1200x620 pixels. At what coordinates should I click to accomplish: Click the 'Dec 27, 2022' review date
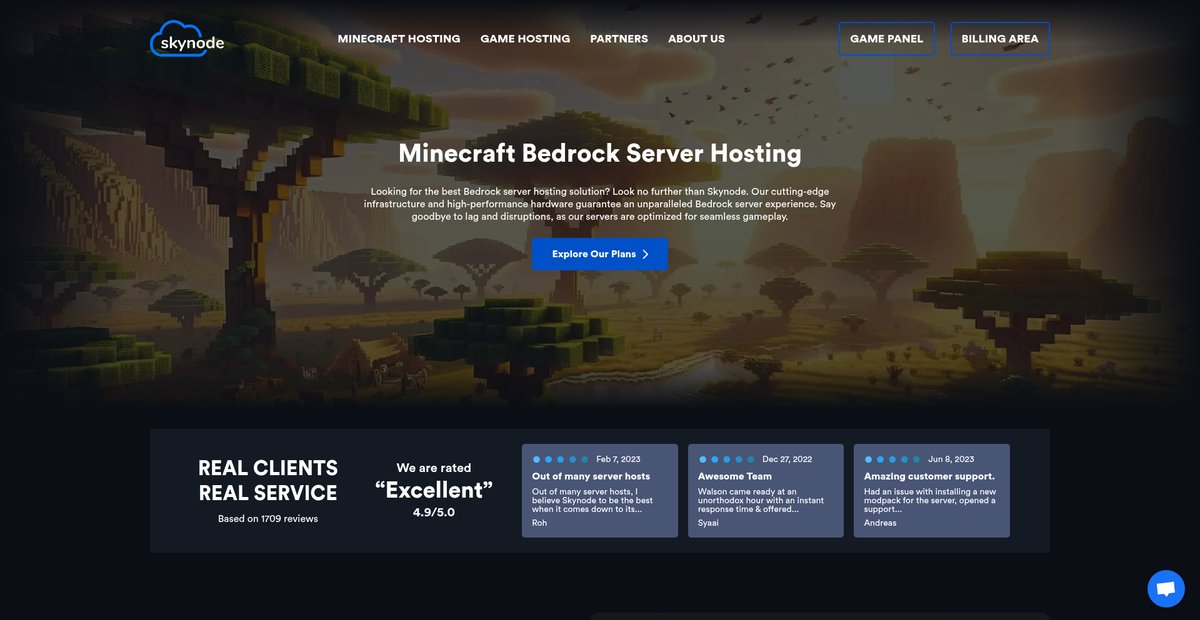(787, 459)
